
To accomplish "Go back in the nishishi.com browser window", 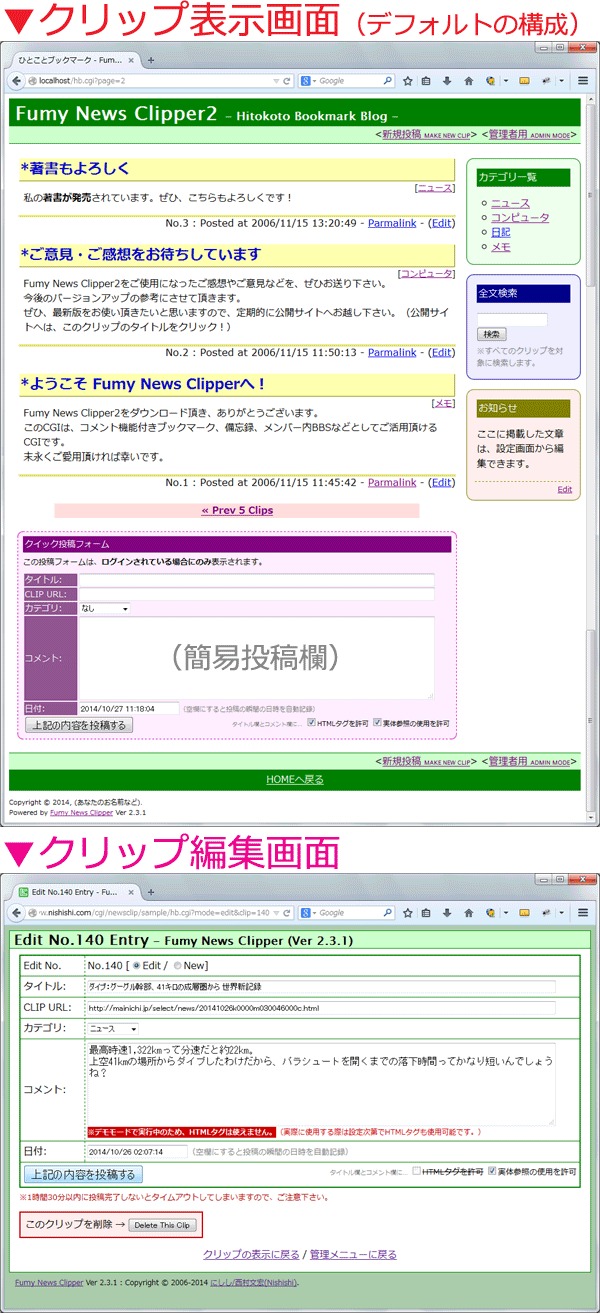I will tap(17, 912).
